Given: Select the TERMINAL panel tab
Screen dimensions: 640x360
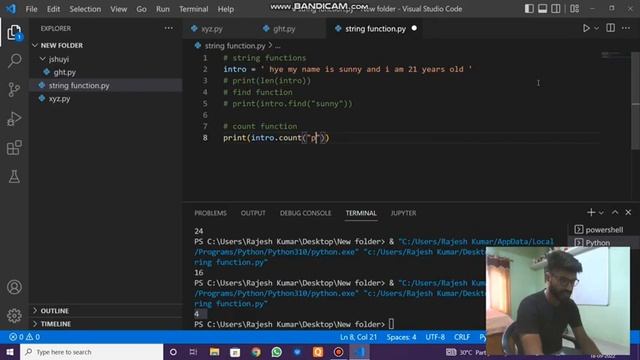Looking at the screenshot, I should tap(361, 213).
